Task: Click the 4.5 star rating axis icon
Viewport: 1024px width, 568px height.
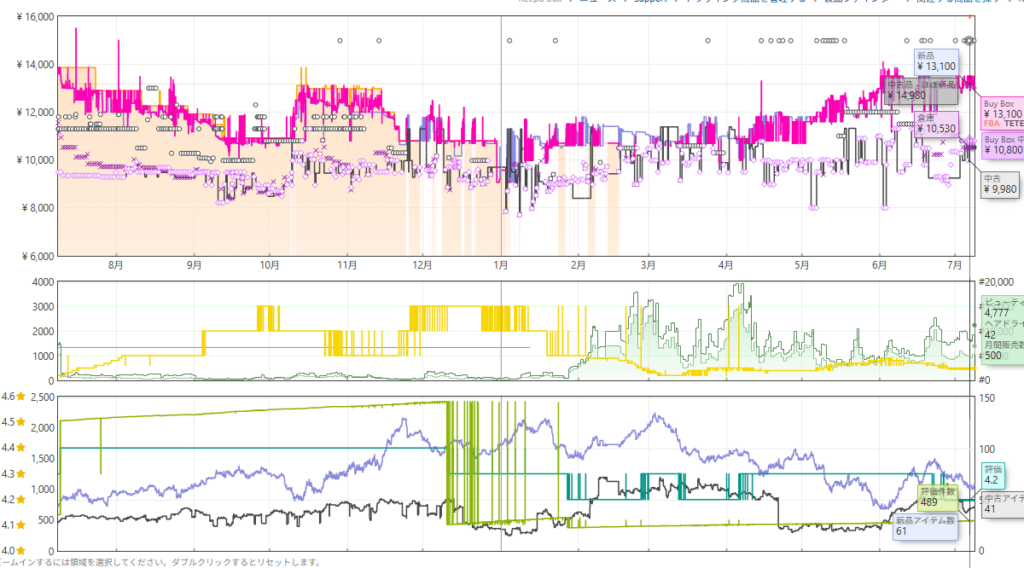Action: [22, 422]
